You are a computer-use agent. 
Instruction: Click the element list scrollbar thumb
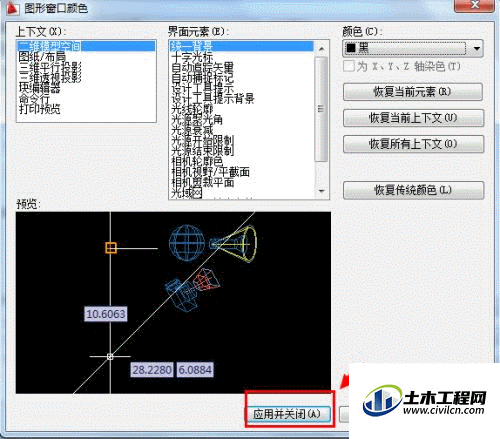pos(321,109)
